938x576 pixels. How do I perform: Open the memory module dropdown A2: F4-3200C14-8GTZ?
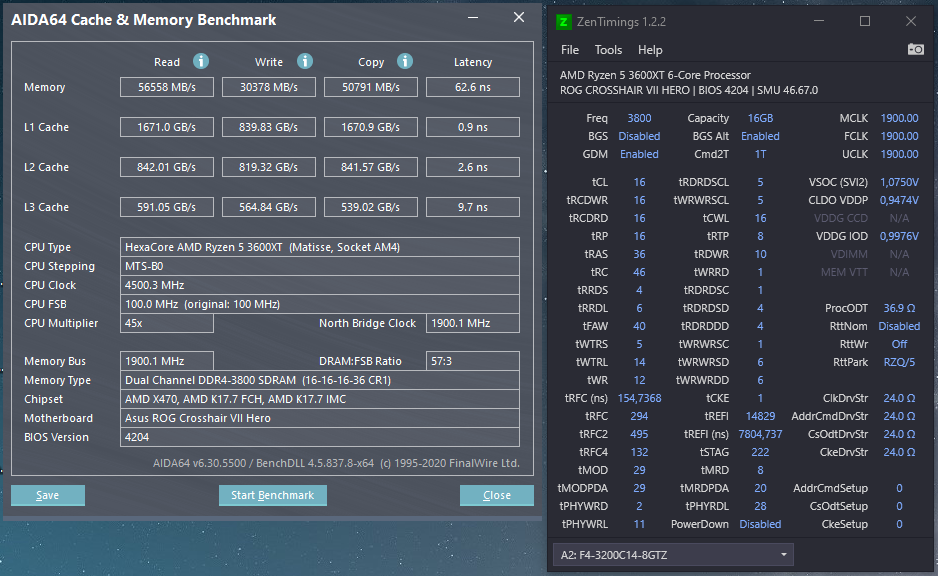[673, 555]
